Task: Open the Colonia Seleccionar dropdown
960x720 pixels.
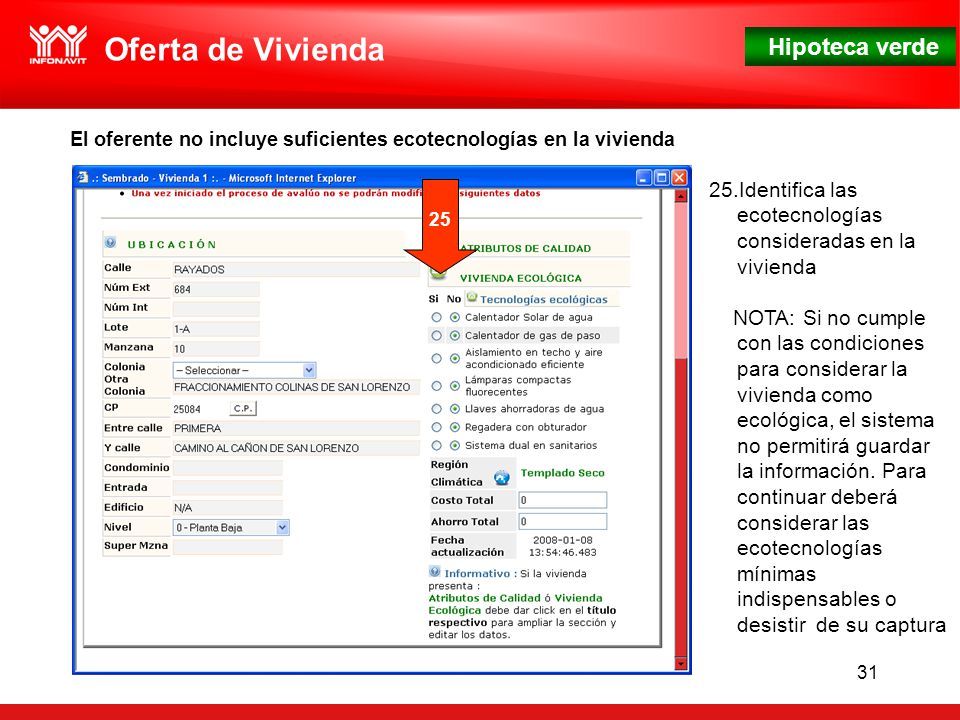Action: (244, 370)
